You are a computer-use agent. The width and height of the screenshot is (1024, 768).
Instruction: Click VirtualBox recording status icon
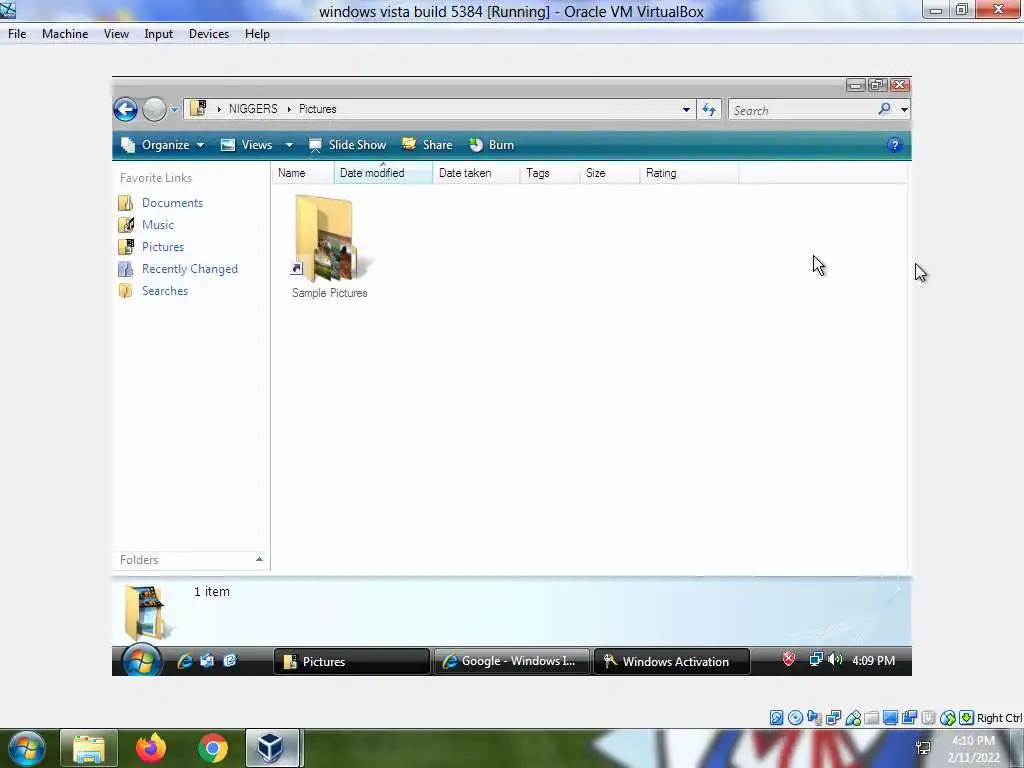909,718
